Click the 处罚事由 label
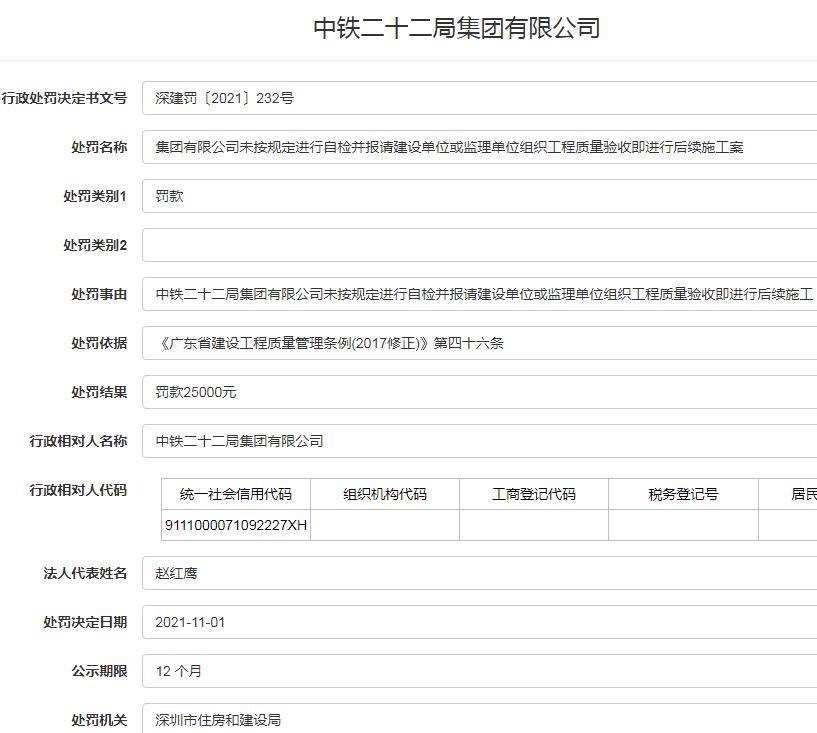The image size is (817, 733). (x=99, y=294)
